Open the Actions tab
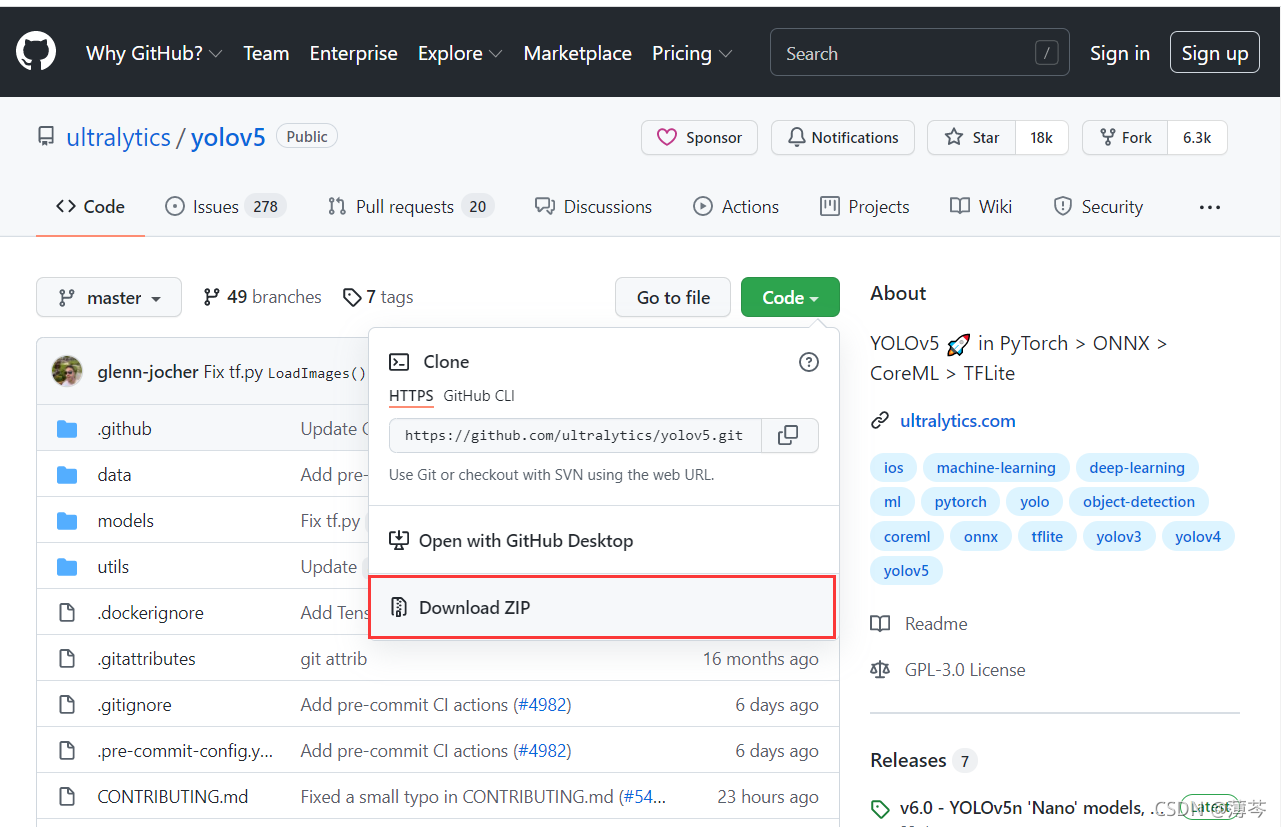Screen dimensions: 1281x827 [736, 207]
